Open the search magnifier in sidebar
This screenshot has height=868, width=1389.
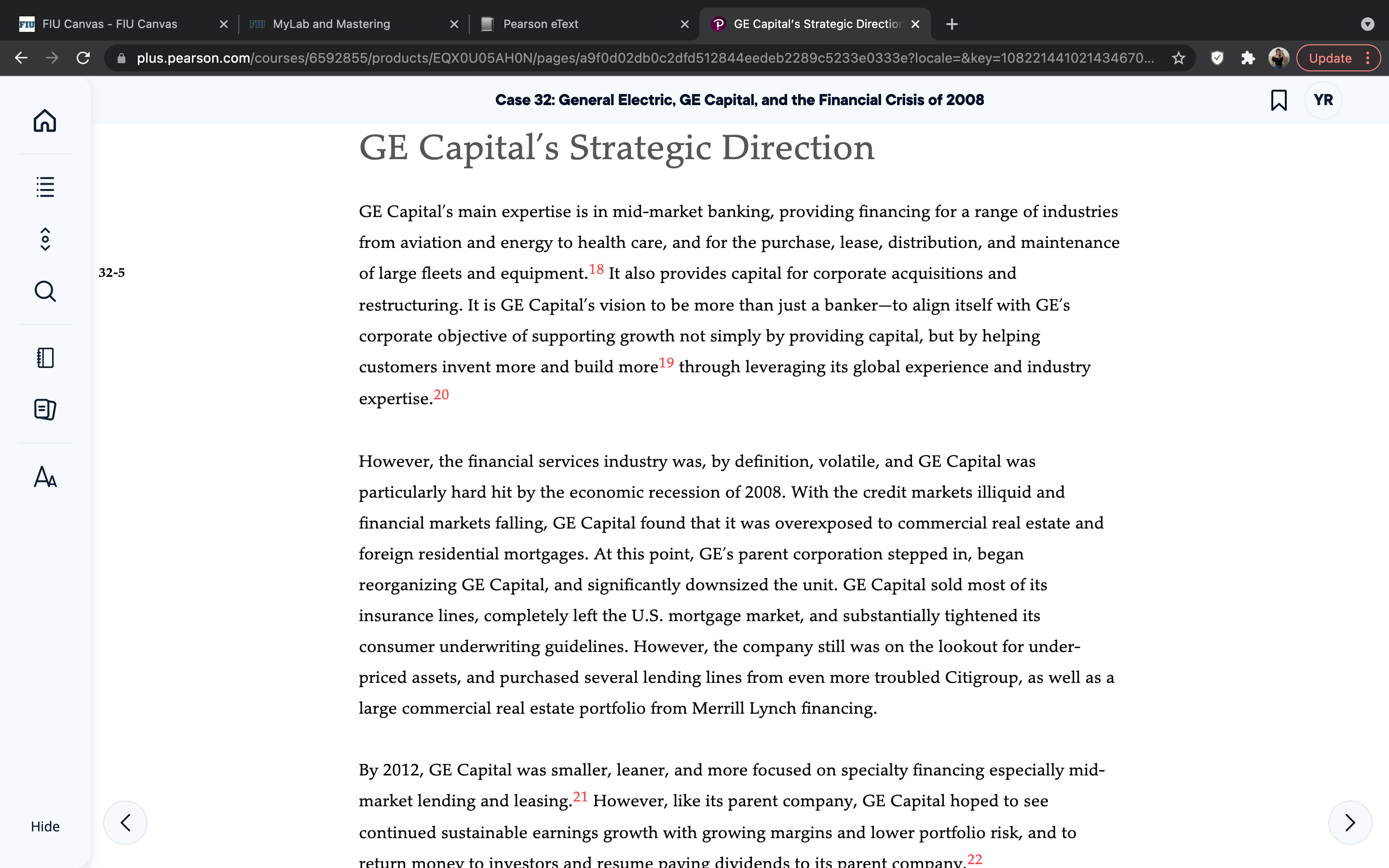click(45, 291)
